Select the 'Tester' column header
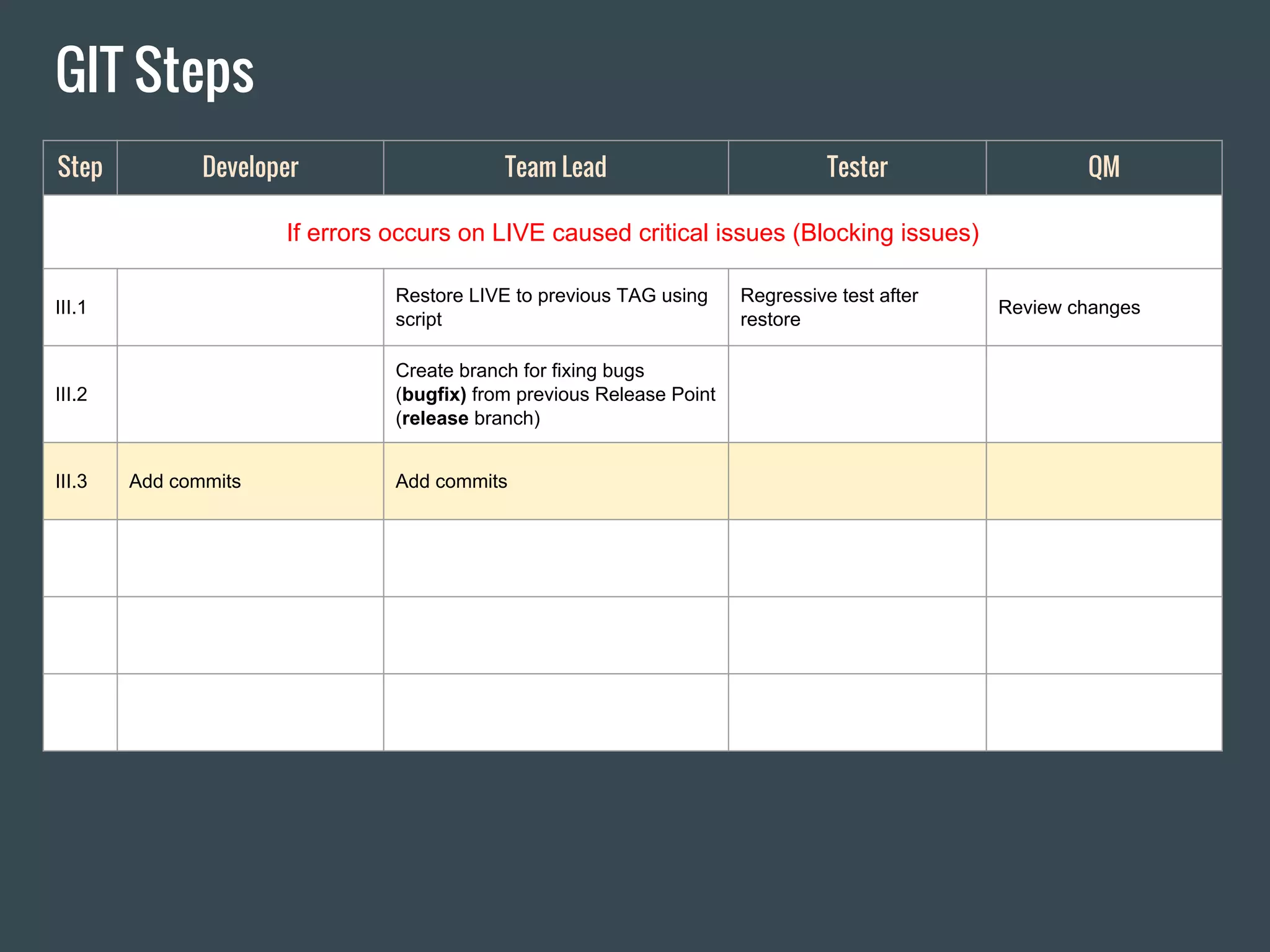The height and width of the screenshot is (952, 1270). (x=857, y=167)
